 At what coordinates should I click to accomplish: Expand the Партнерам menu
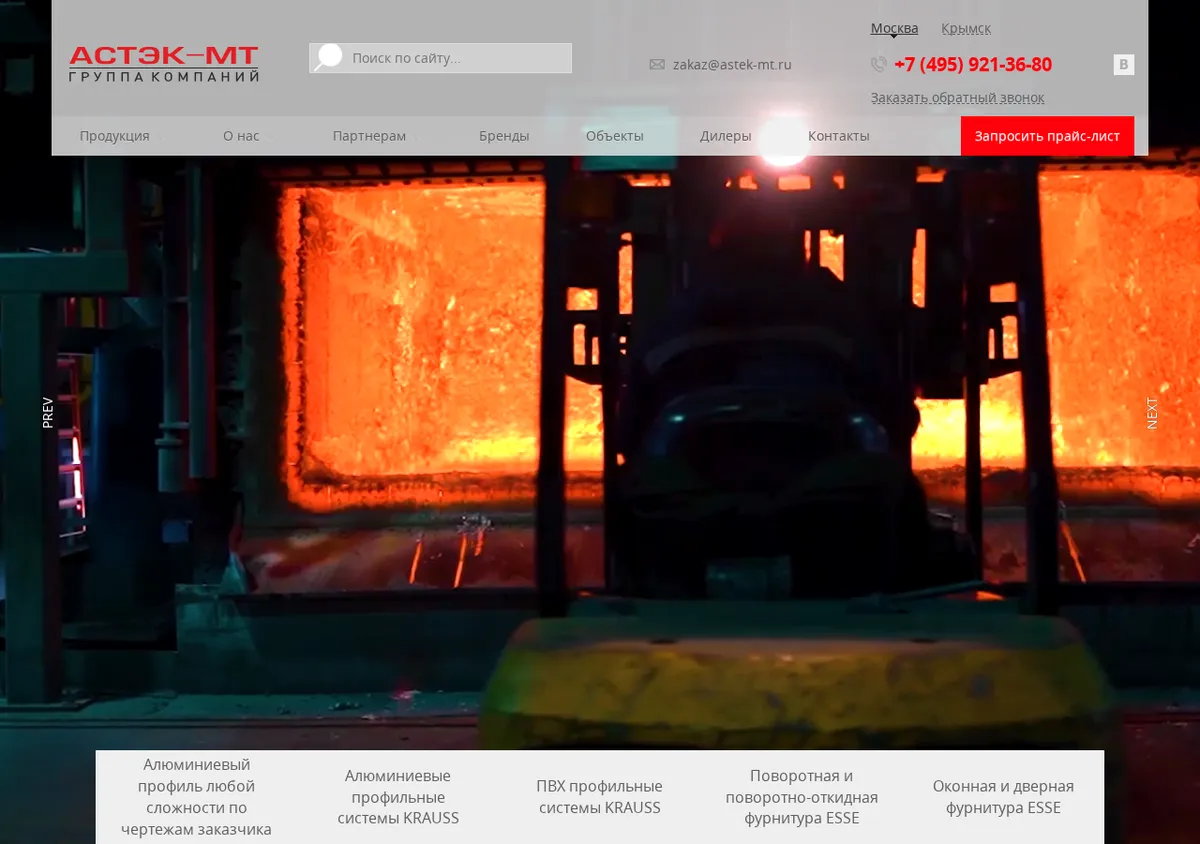pyautogui.click(x=369, y=136)
